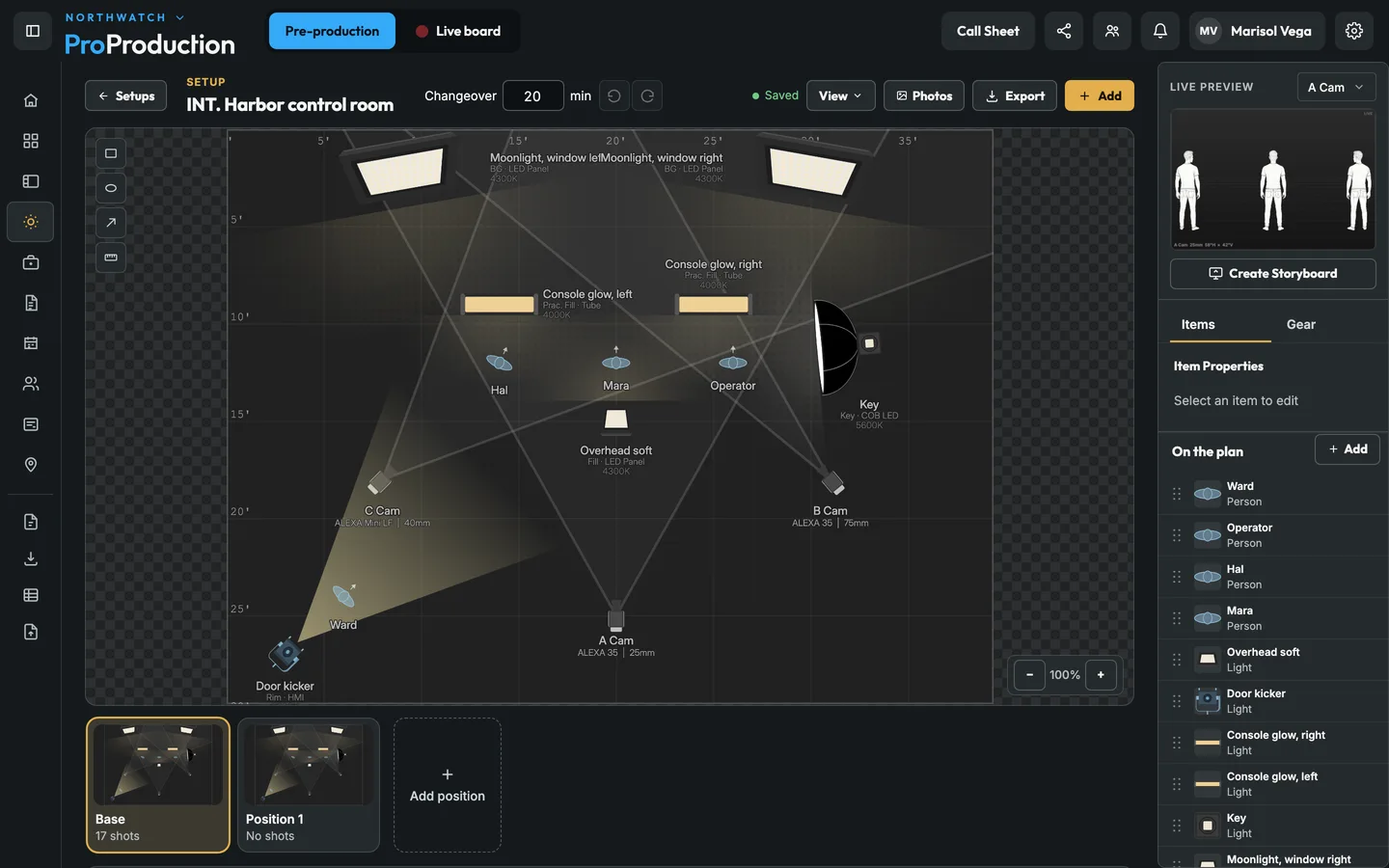Select the Base position thumbnail
The height and width of the screenshot is (868, 1389).
pos(158,785)
